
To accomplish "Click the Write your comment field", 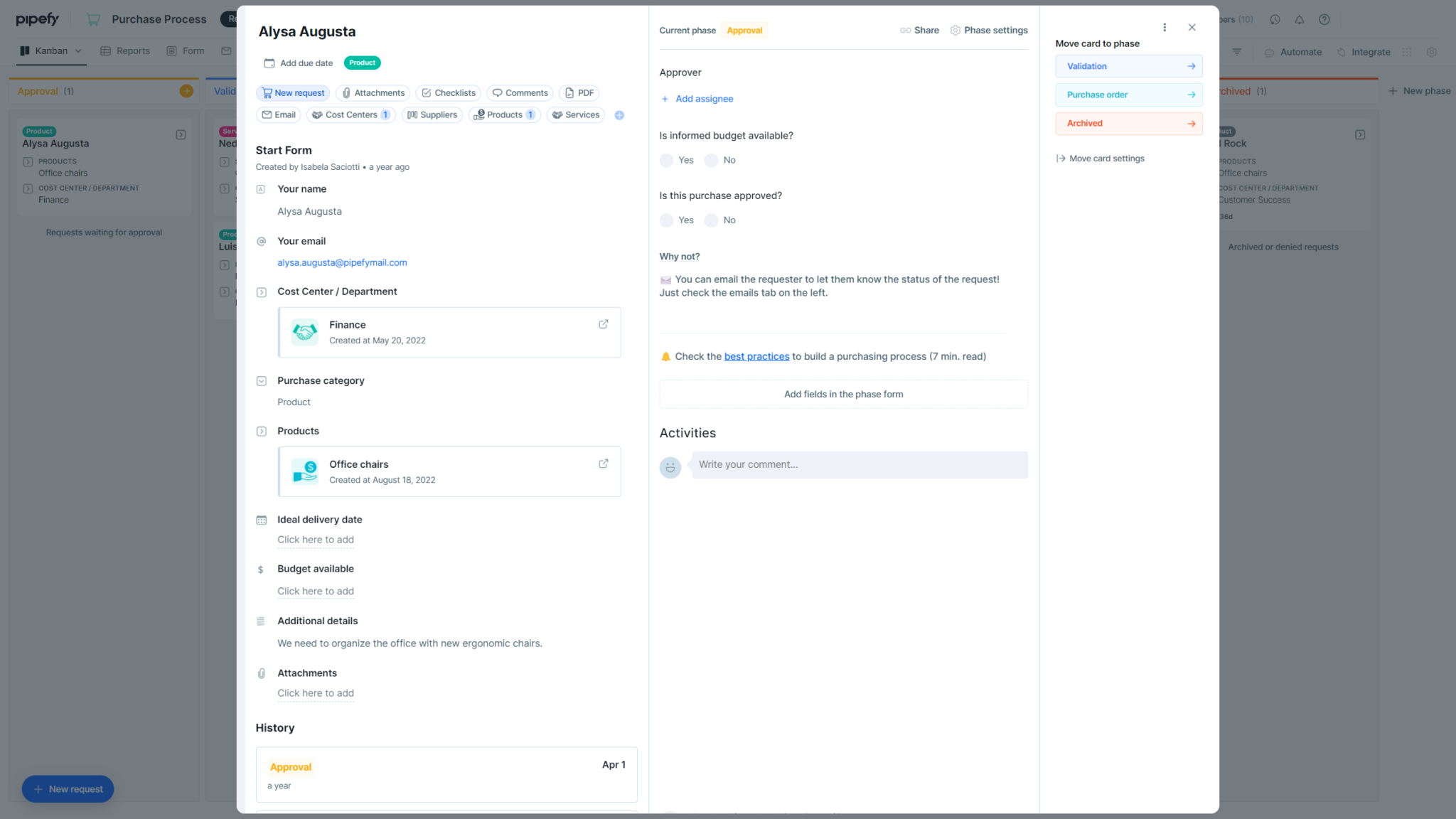I will pos(818,464).
